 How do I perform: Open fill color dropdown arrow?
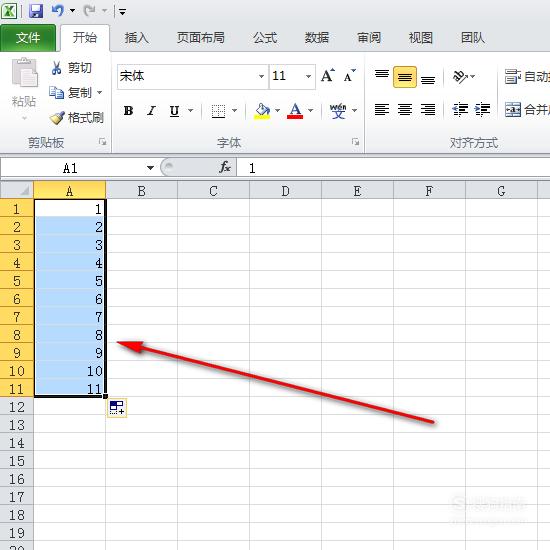coord(277,110)
